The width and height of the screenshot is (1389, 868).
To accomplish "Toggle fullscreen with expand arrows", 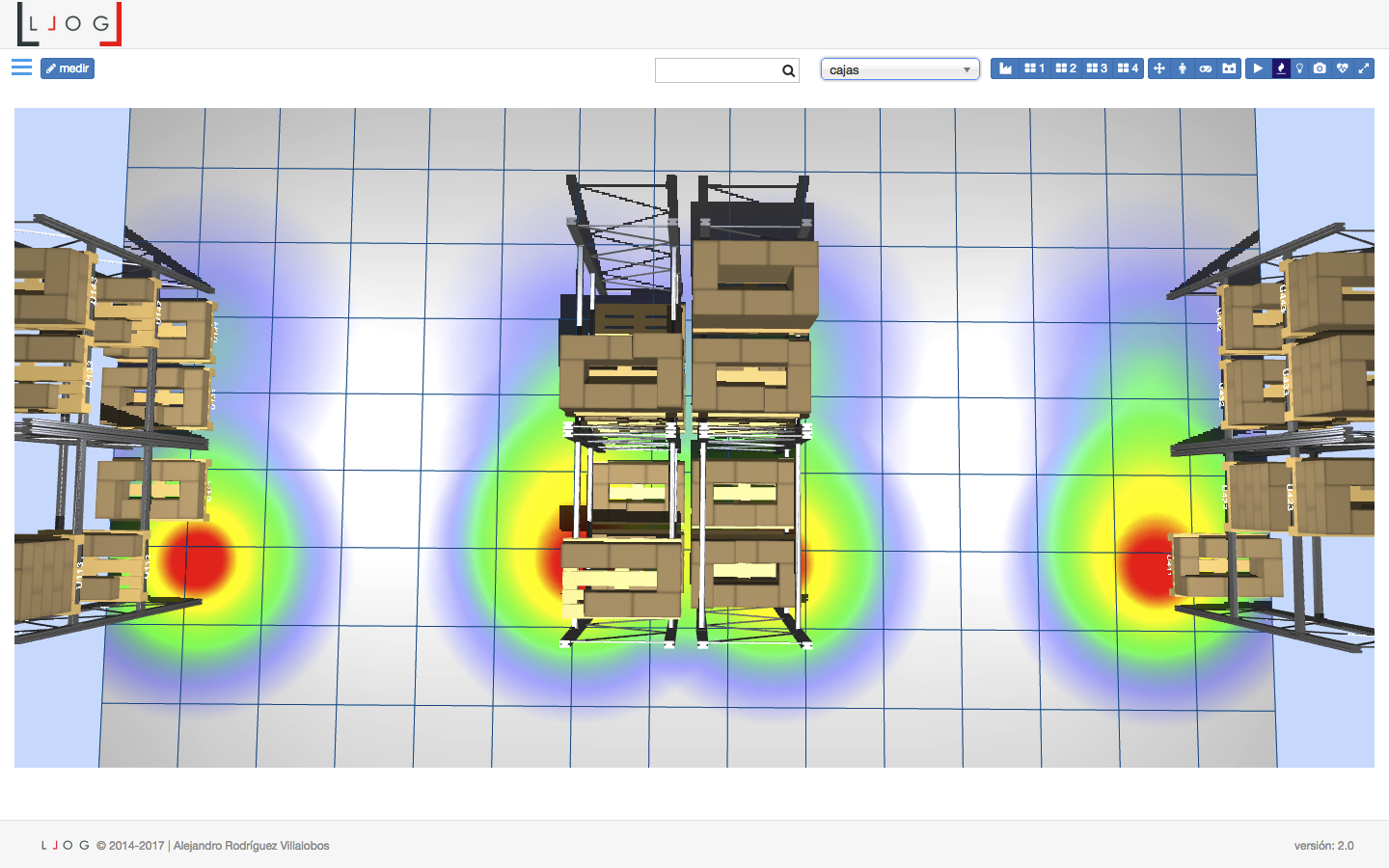I will coord(1364,68).
